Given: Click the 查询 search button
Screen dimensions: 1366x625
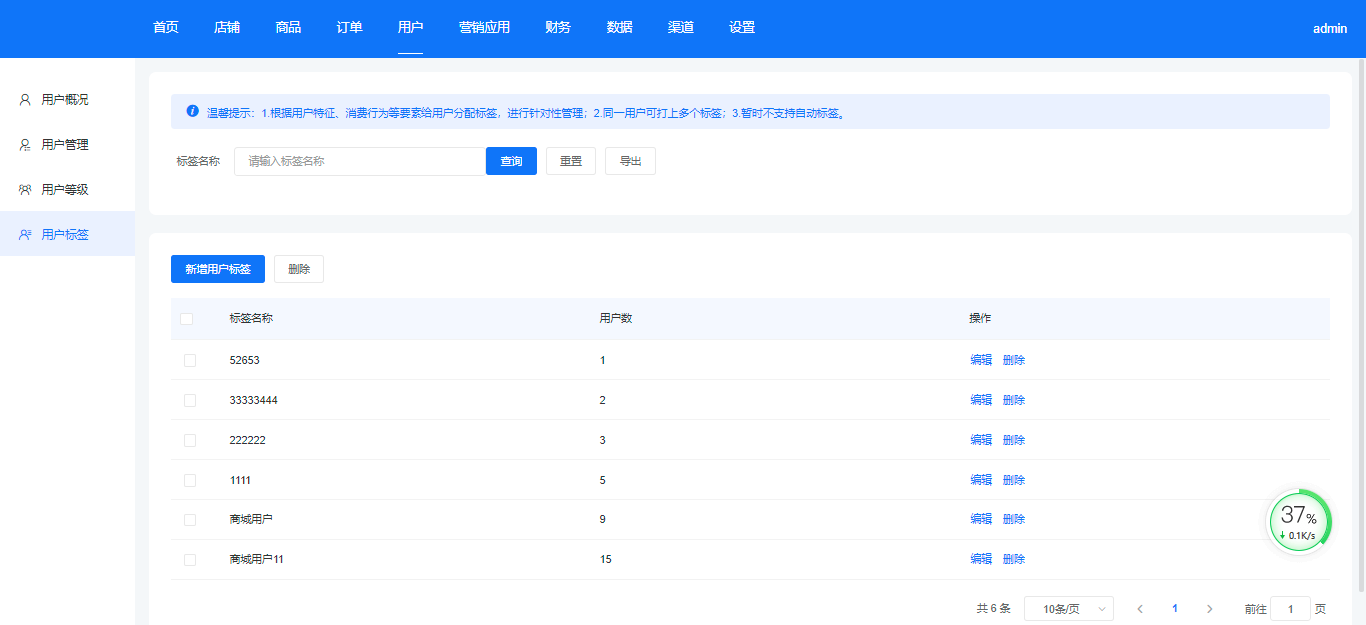Looking at the screenshot, I should (x=511, y=161).
